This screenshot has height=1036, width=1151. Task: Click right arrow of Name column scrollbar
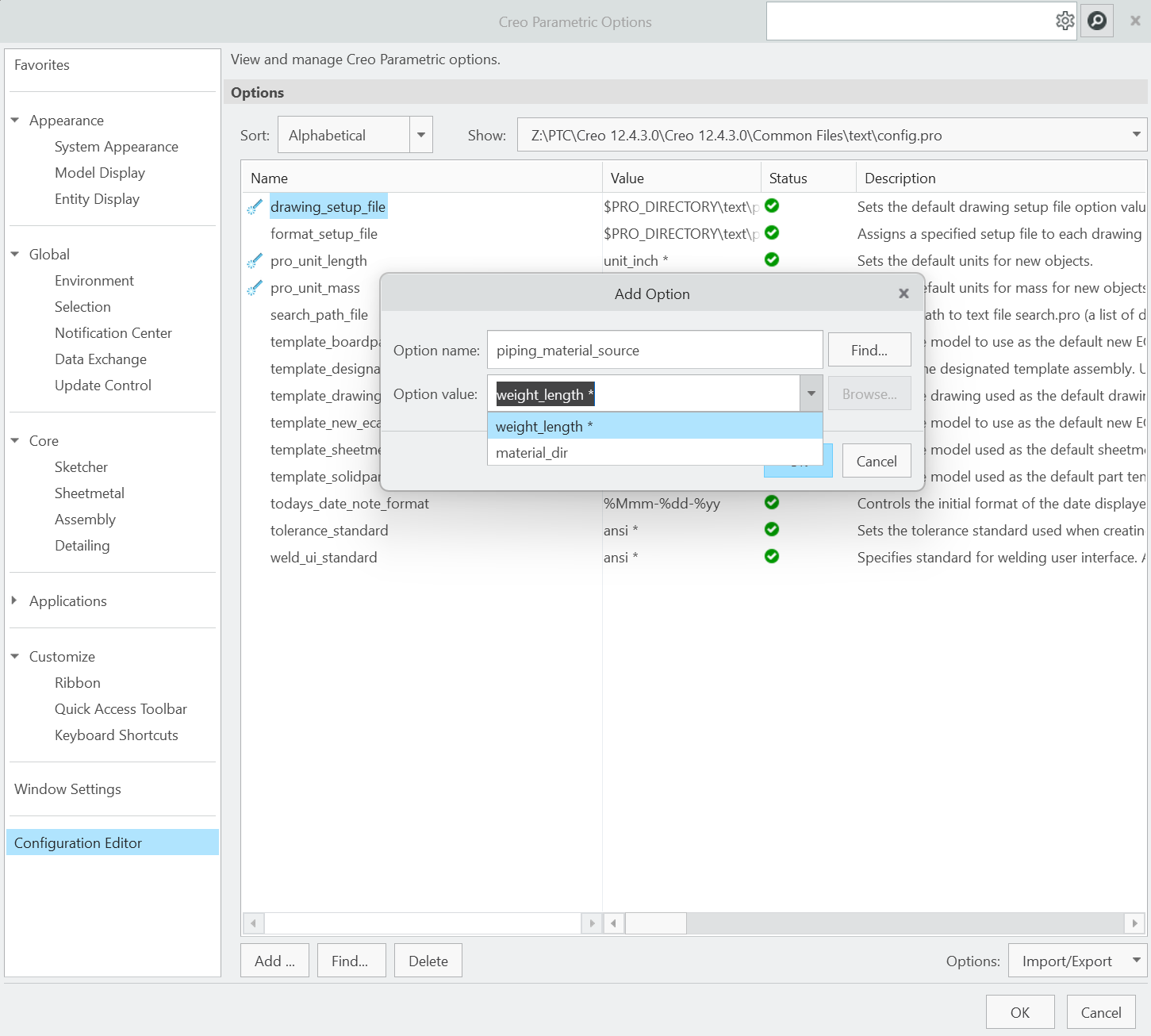[x=592, y=923]
